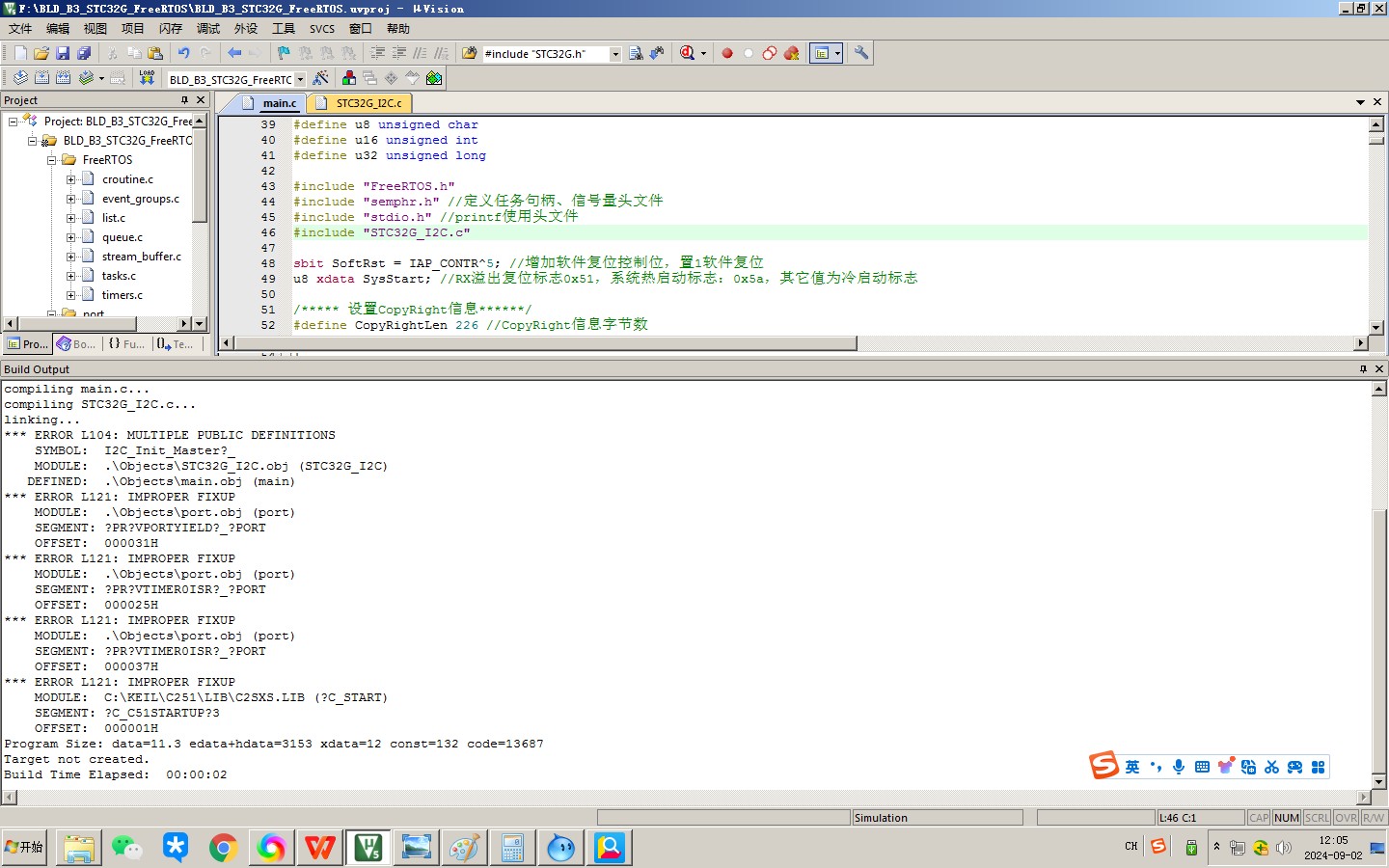Save all files toolbar icon

84,54
